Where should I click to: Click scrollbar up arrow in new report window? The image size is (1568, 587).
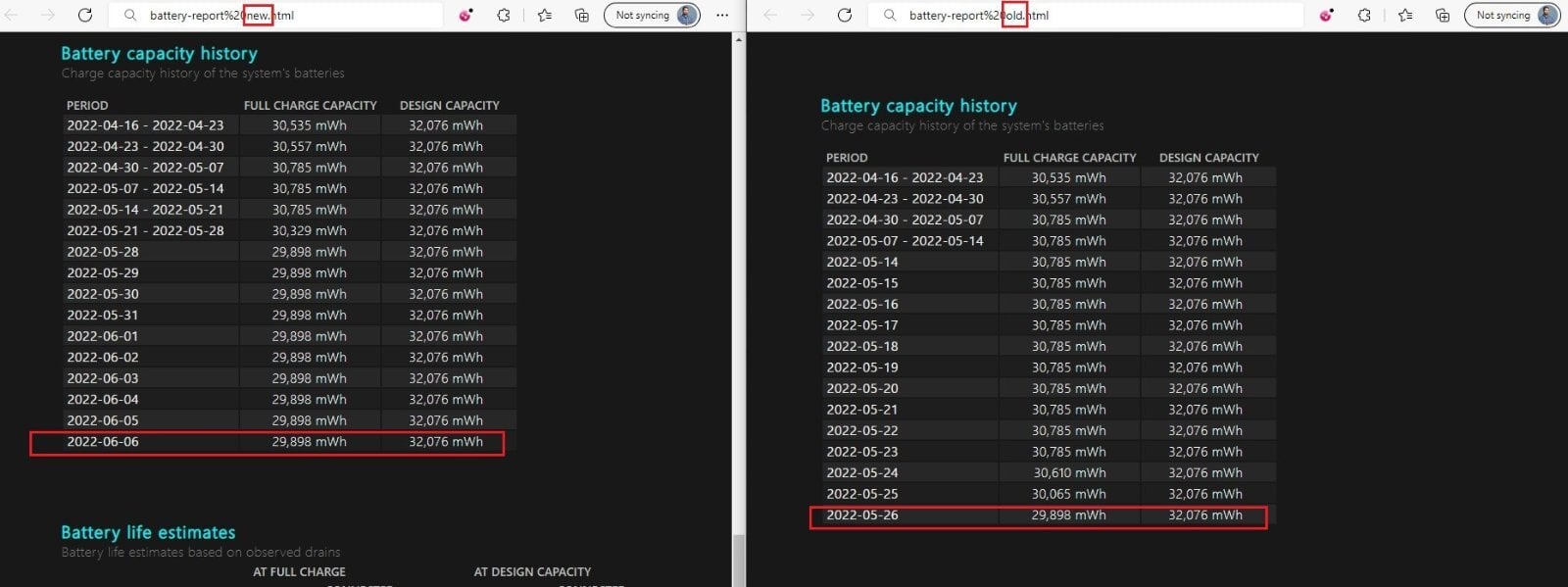click(739, 39)
